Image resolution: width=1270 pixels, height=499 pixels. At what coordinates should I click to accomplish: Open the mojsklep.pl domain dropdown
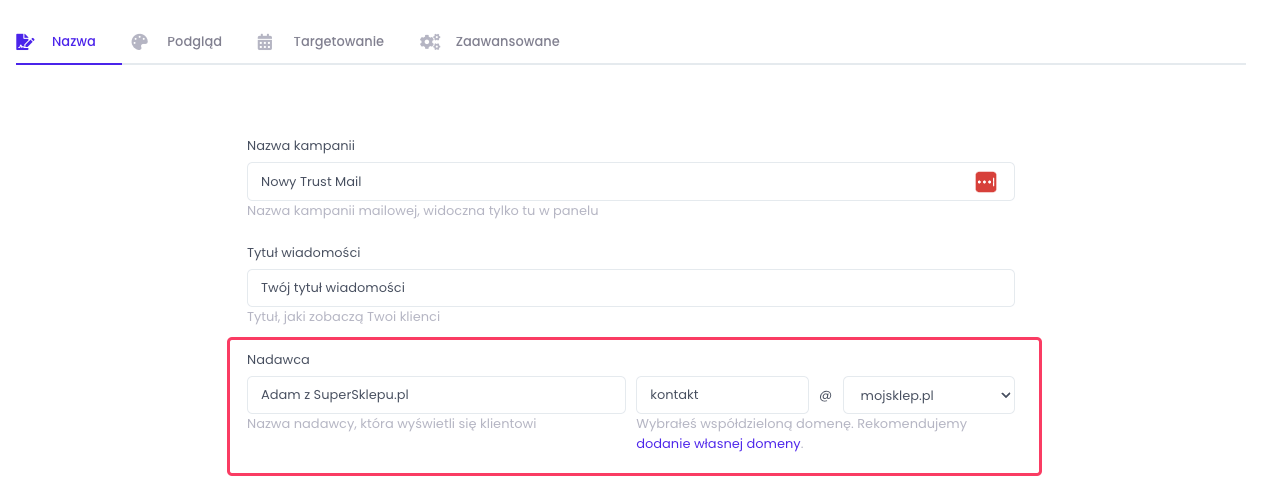click(929, 395)
